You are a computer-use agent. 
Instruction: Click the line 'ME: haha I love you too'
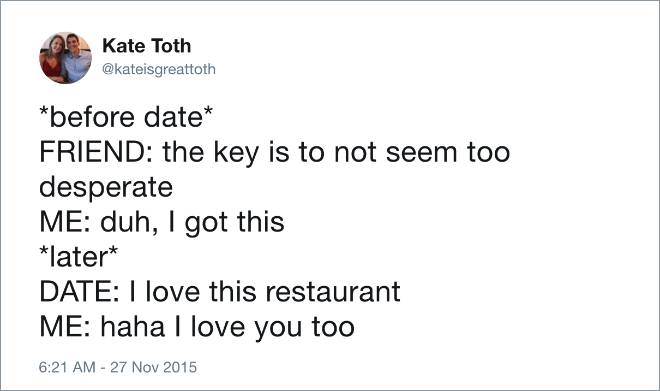197,327
